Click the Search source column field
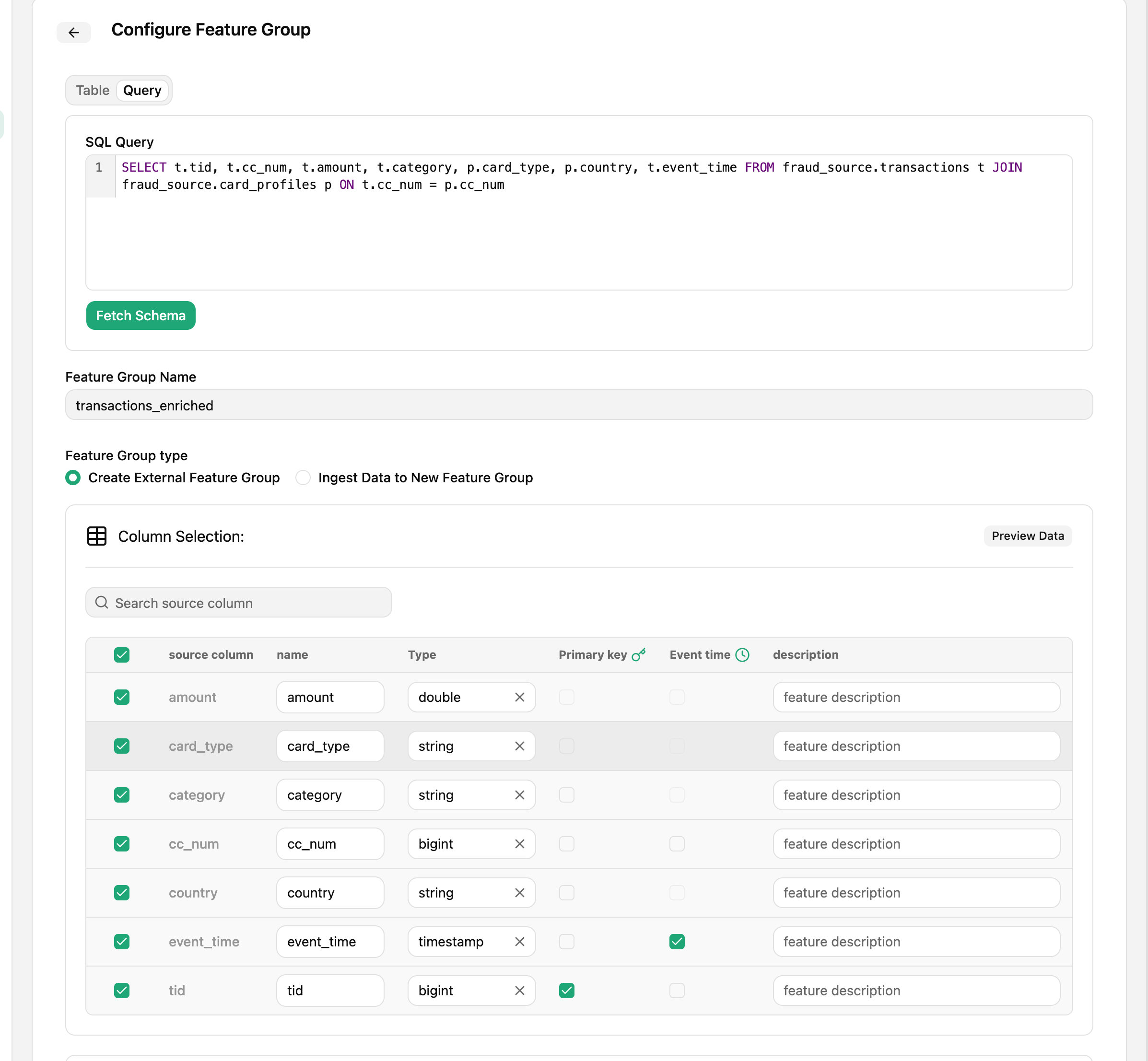The height and width of the screenshot is (1061, 1148). (239, 602)
